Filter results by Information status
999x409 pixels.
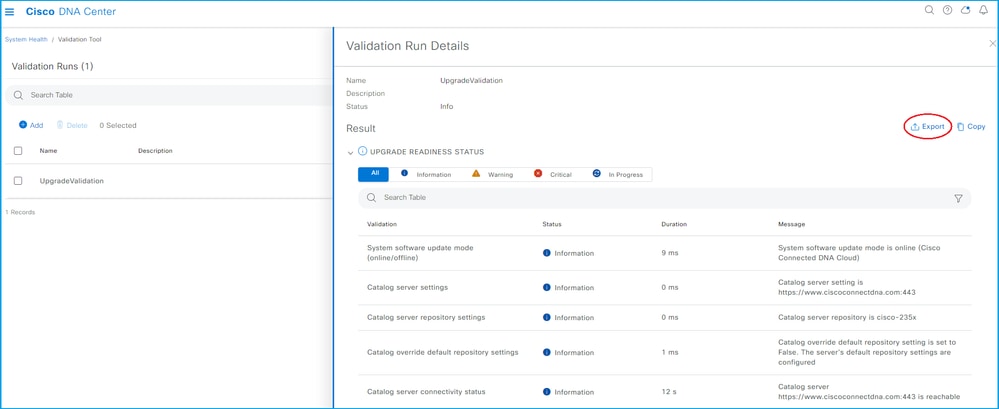point(426,175)
